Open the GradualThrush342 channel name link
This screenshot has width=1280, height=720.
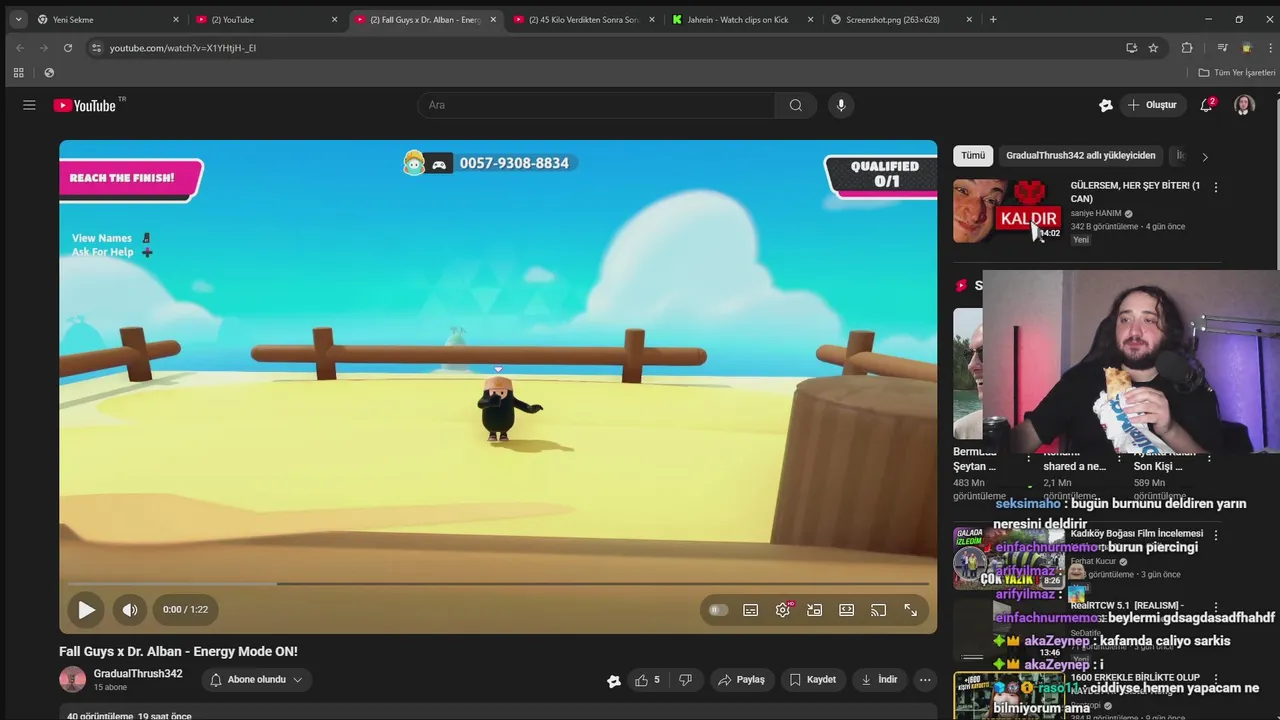pyautogui.click(x=138, y=674)
